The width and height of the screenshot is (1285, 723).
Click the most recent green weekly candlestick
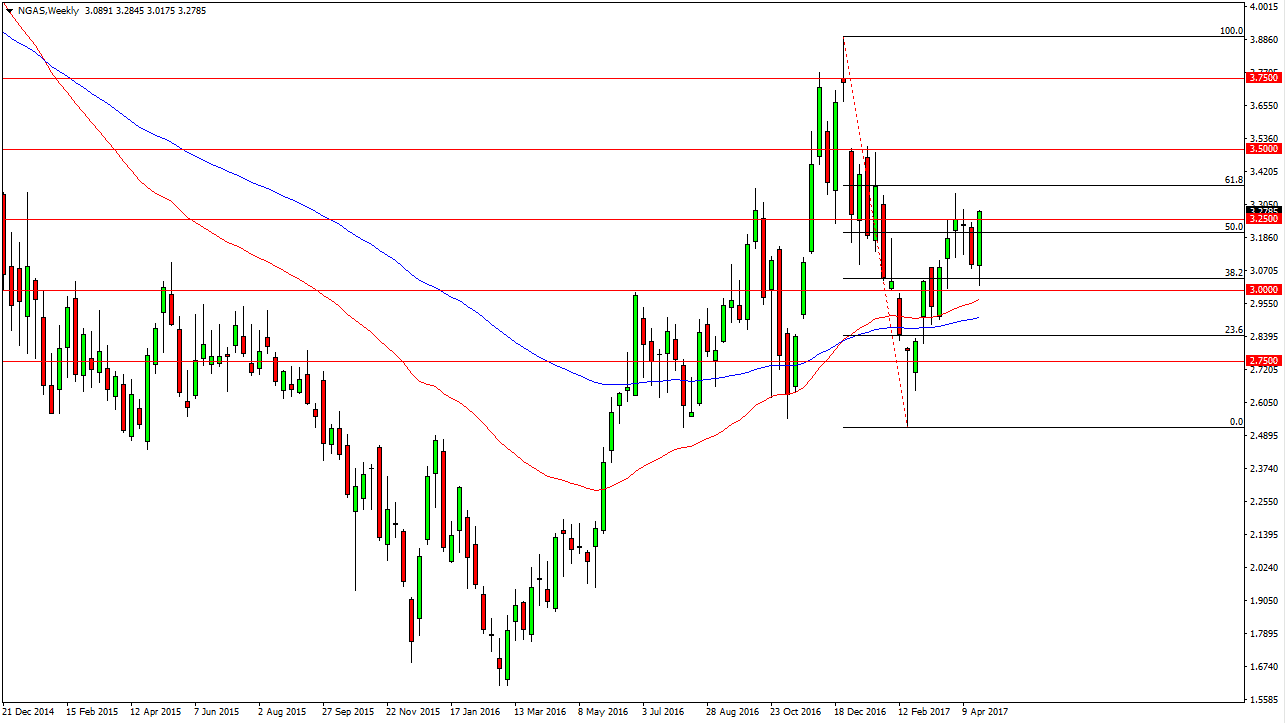pyautogui.click(x=980, y=238)
